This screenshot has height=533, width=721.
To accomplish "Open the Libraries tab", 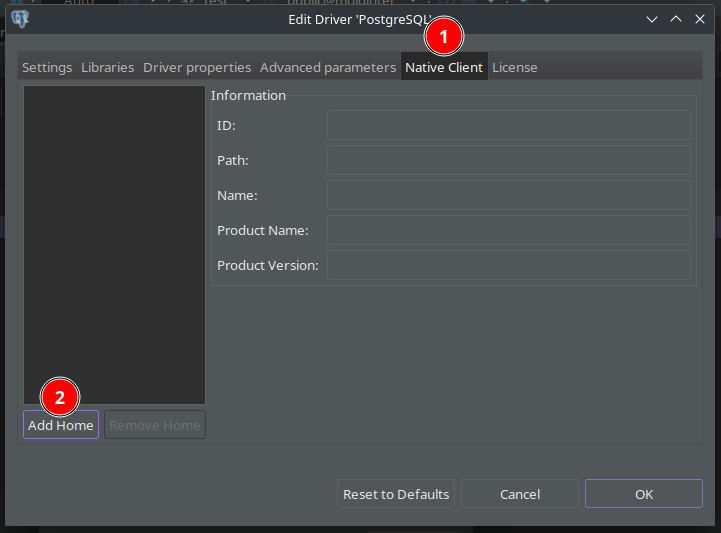I will pyautogui.click(x=108, y=68).
